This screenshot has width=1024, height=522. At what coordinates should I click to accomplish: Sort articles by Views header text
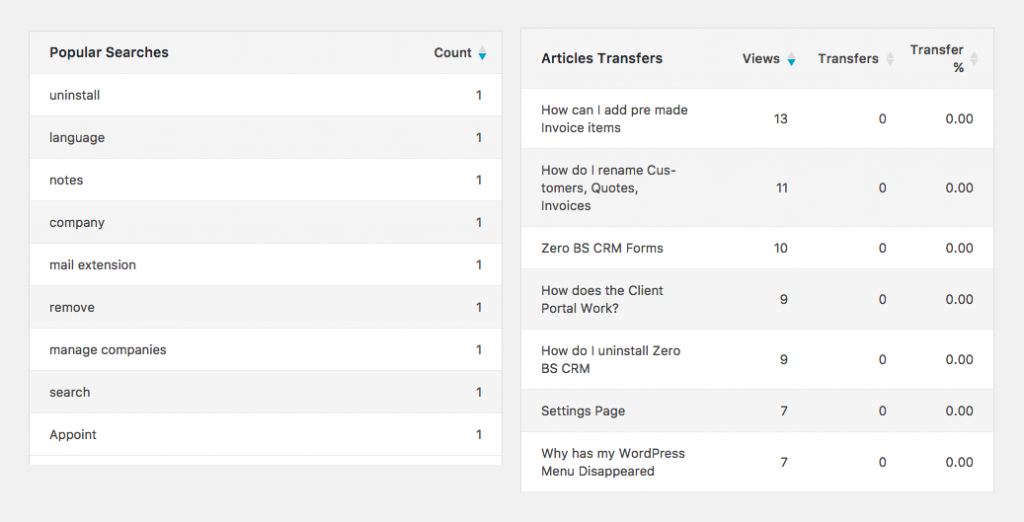click(760, 59)
